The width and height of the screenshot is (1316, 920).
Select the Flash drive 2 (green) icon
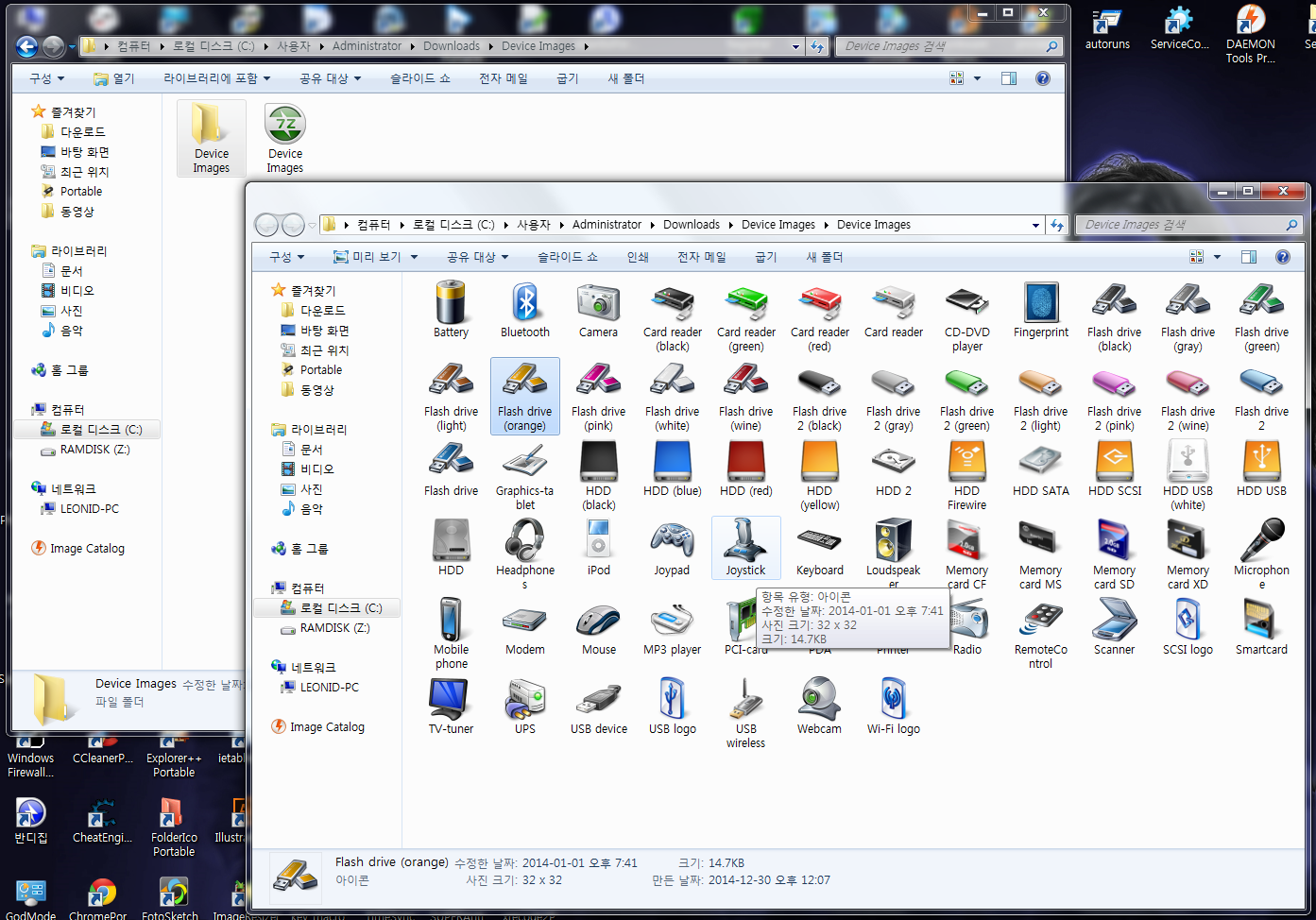[967, 396]
